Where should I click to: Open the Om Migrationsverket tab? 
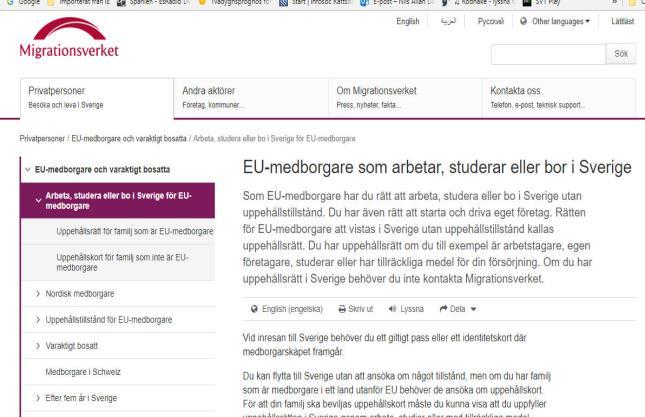pos(405,98)
